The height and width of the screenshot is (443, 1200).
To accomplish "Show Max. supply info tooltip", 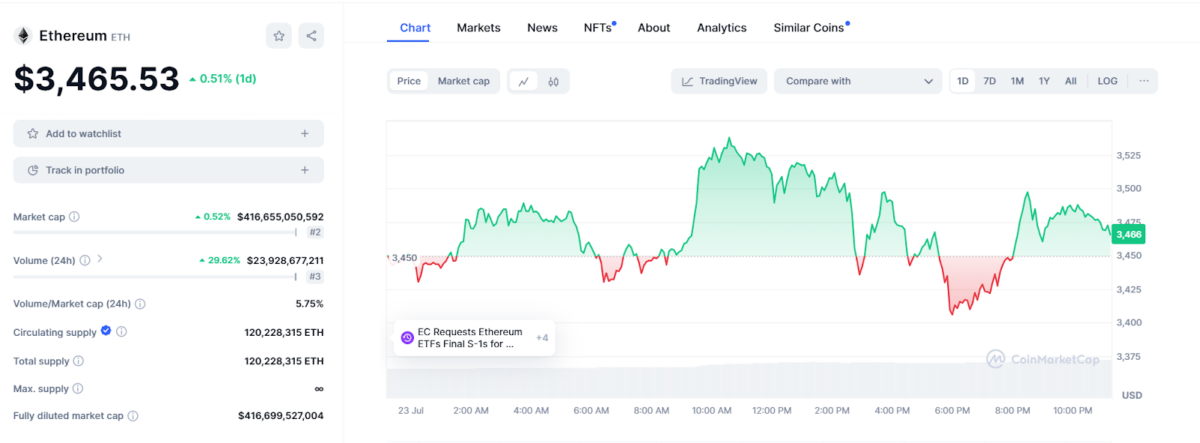I will [x=77, y=388].
